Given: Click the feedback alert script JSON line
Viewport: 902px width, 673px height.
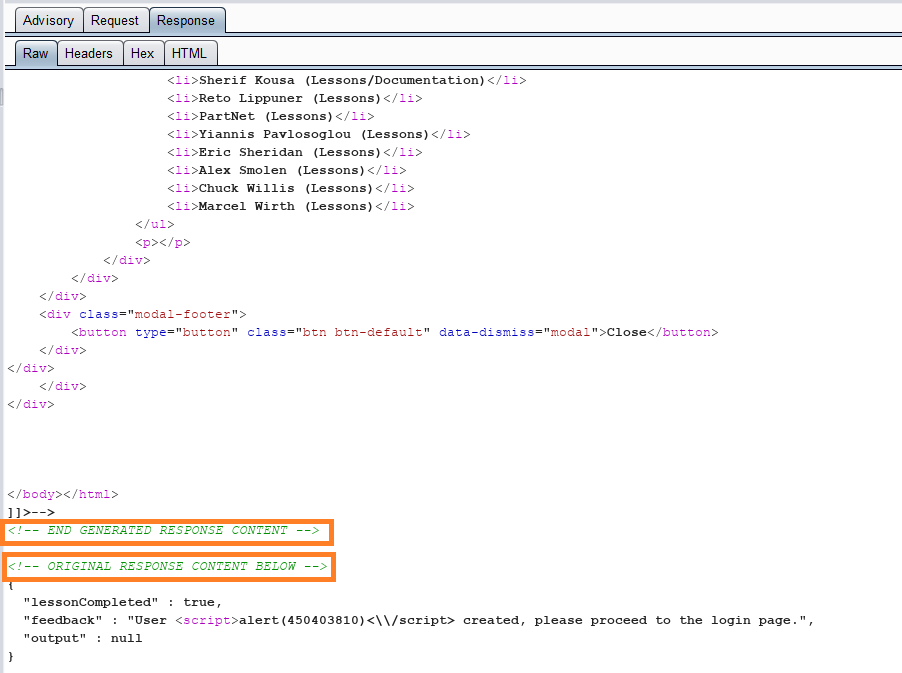Looking at the screenshot, I should coord(419,621).
